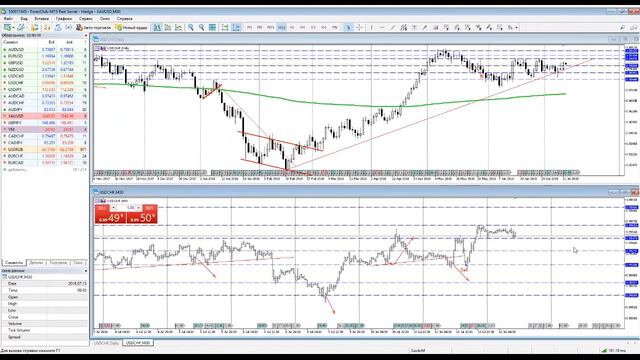
Task: Toggle chart auto-scroll button
Action: (225, 27)
